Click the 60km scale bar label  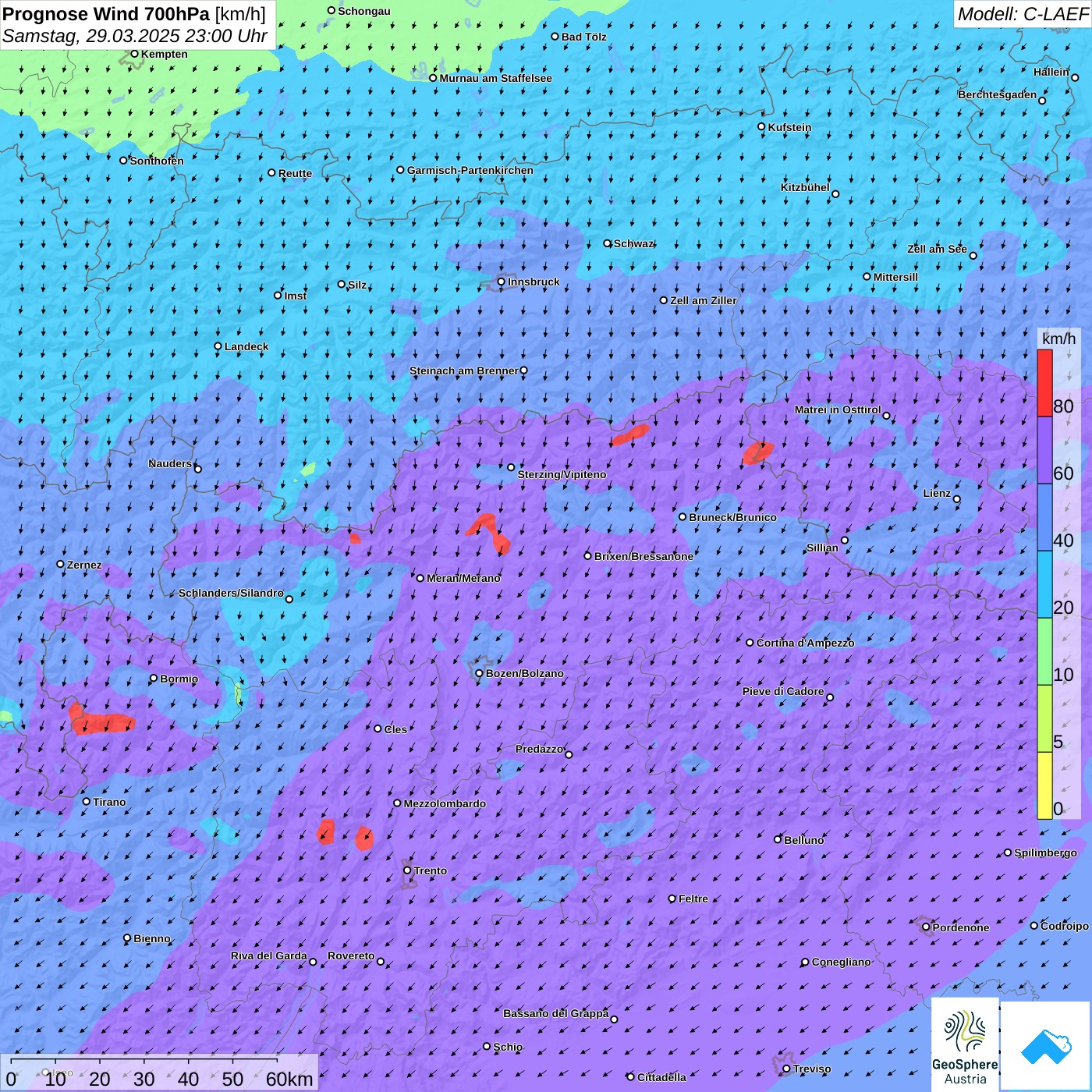[x=289, y=1080]
